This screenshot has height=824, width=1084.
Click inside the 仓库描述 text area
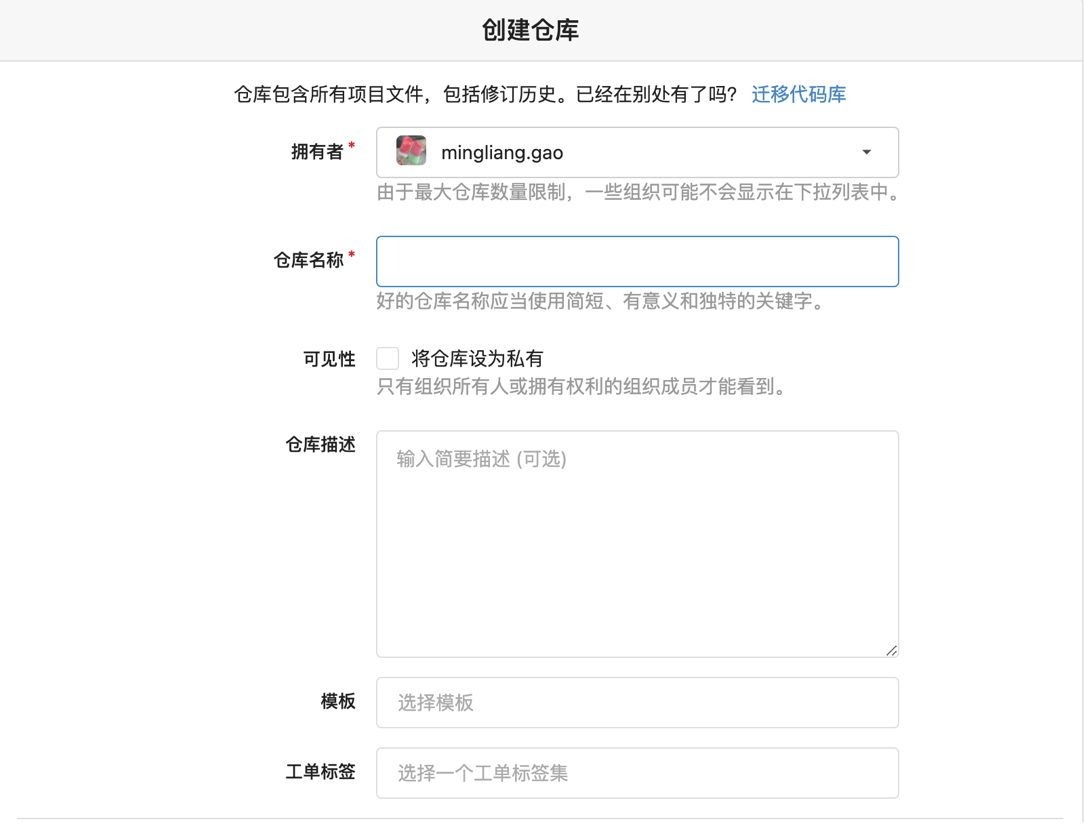tap(637, 543)
